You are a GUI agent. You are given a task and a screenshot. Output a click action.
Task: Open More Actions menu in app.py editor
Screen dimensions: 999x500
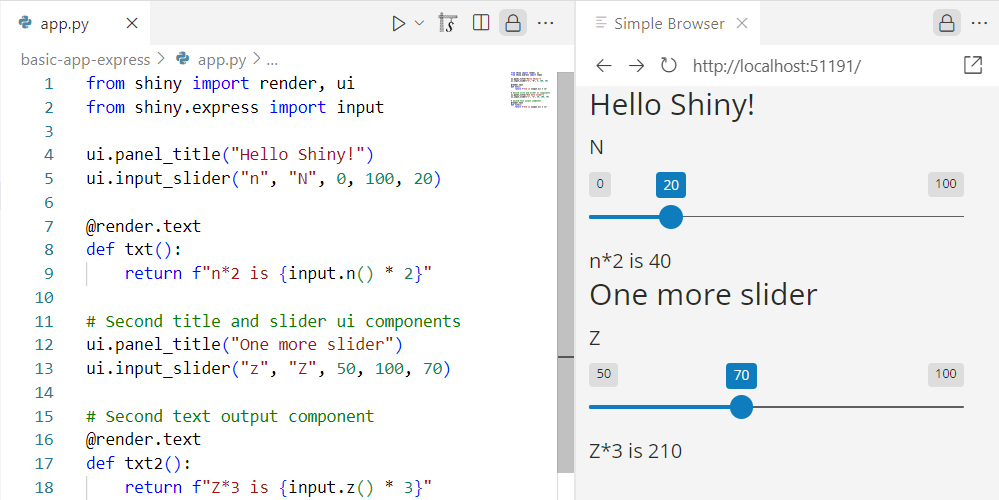(x=545, y=23)
